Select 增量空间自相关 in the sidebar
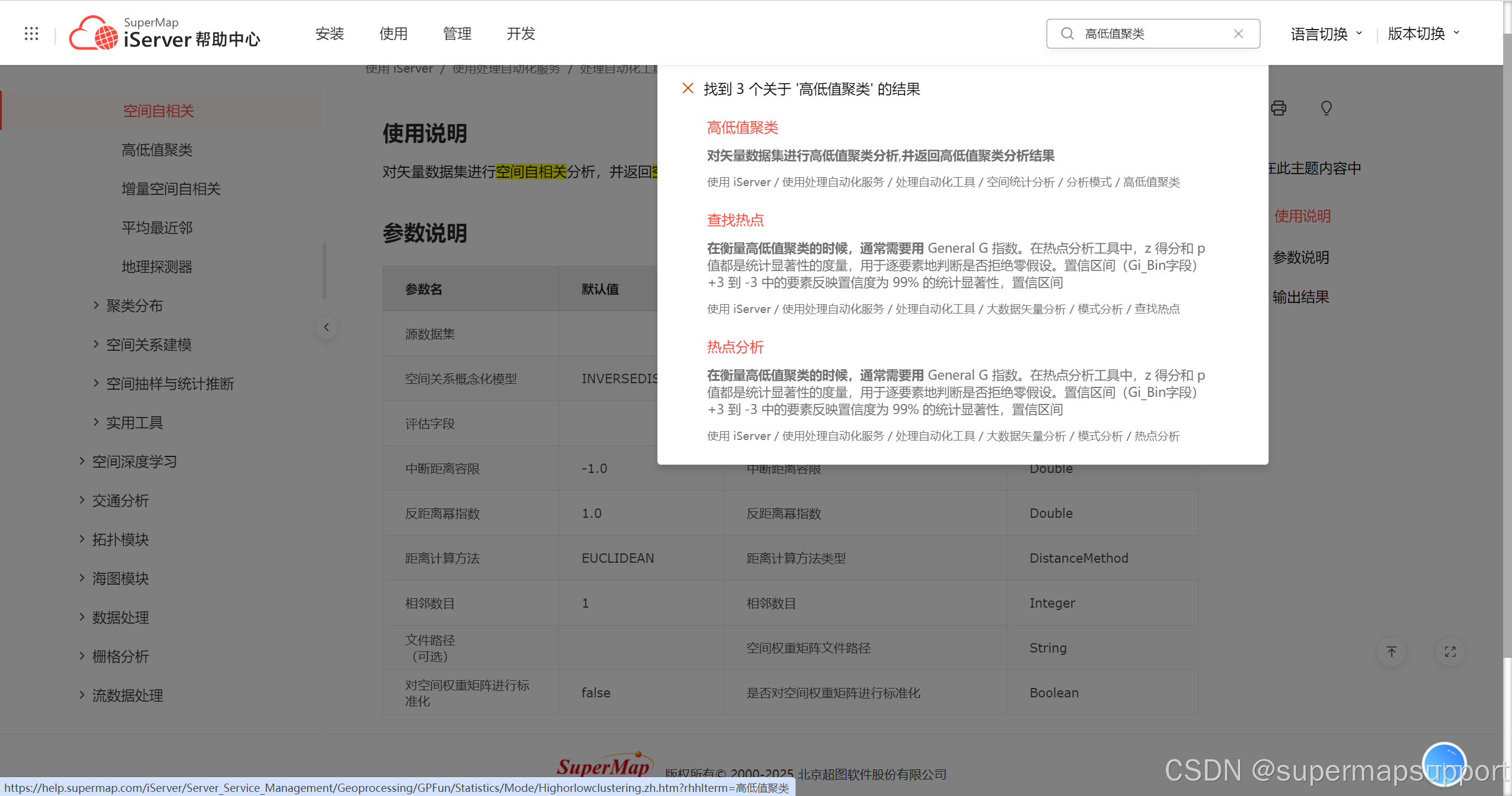Screen dimensions: 1512x796 (x=171, y=188)
